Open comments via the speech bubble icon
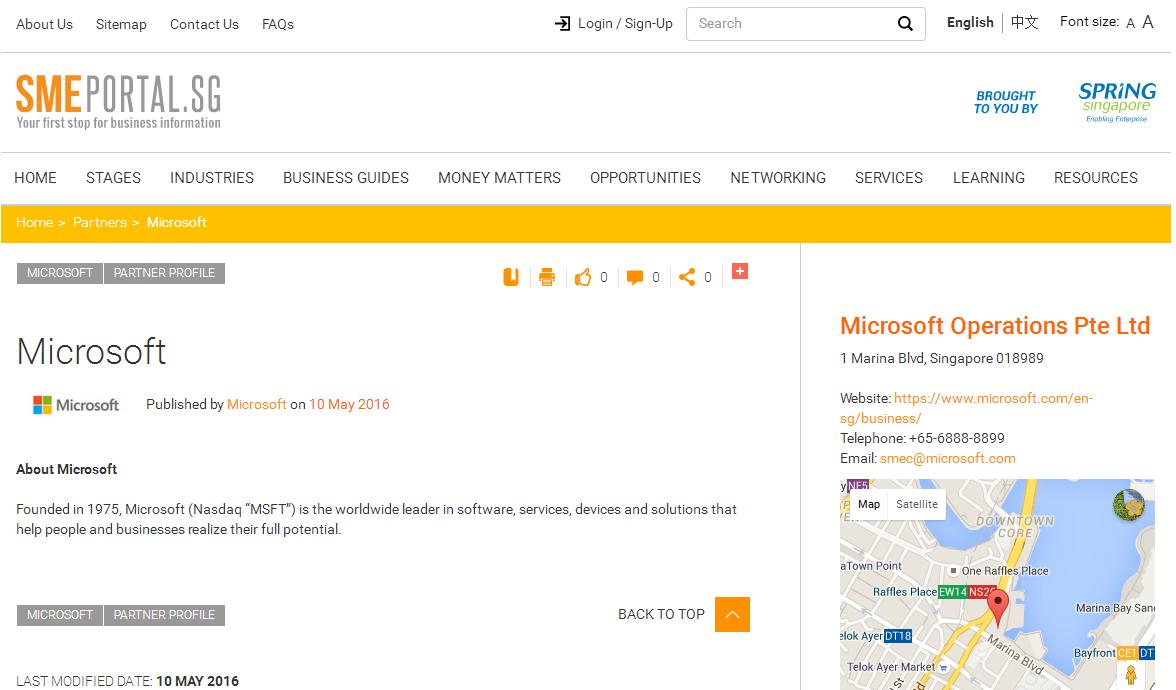Image resolution: width=1176 pixels, height=690 pixels. (634, 278)
